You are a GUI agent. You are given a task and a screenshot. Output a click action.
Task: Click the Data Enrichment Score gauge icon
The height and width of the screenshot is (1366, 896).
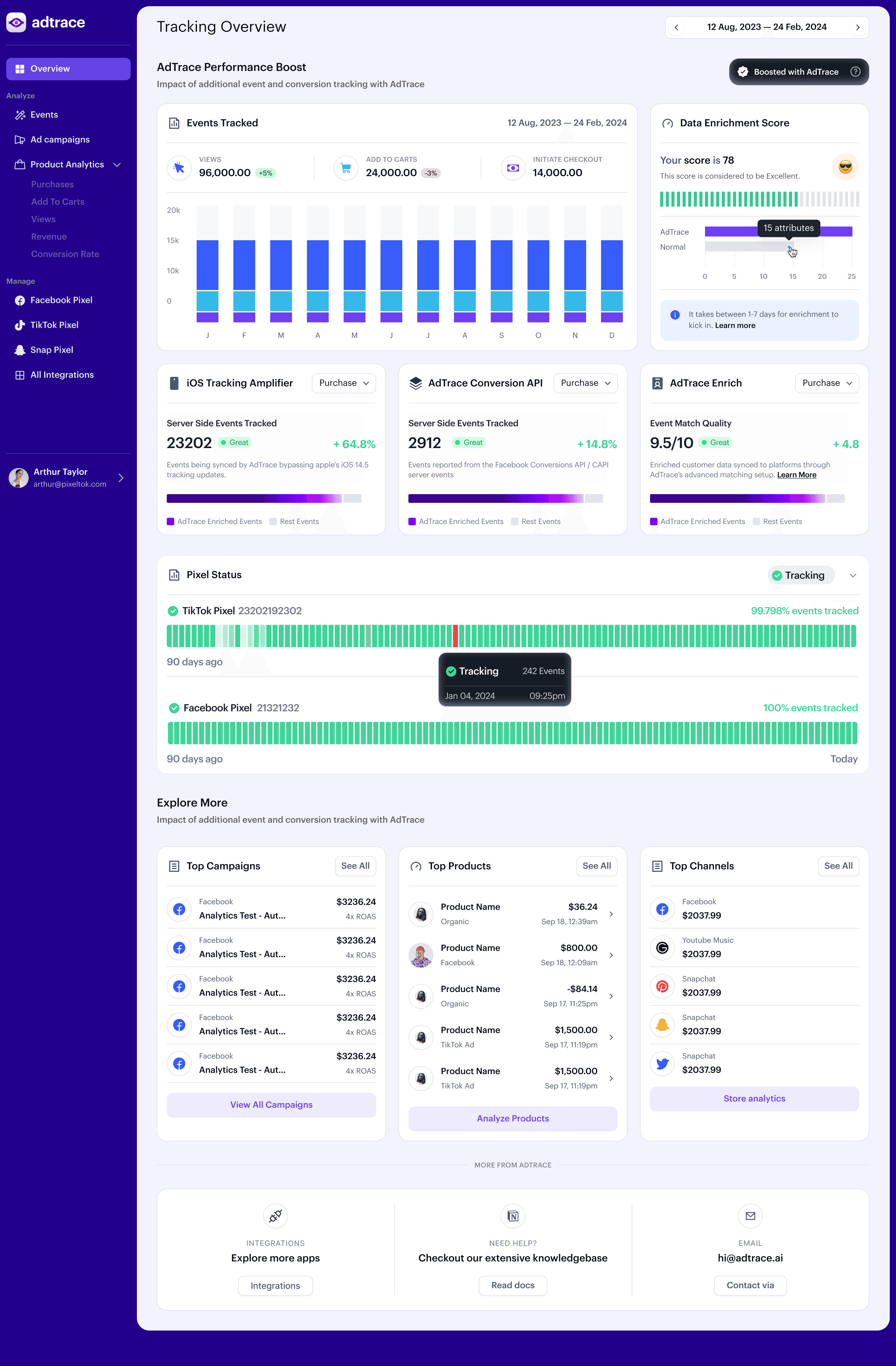click(x=667, y=123)
